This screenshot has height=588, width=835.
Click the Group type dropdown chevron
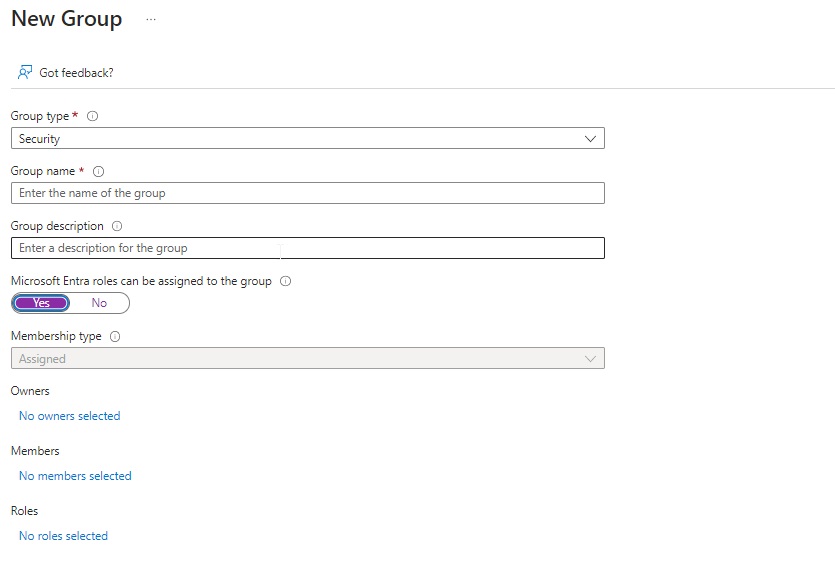[591, 139]
